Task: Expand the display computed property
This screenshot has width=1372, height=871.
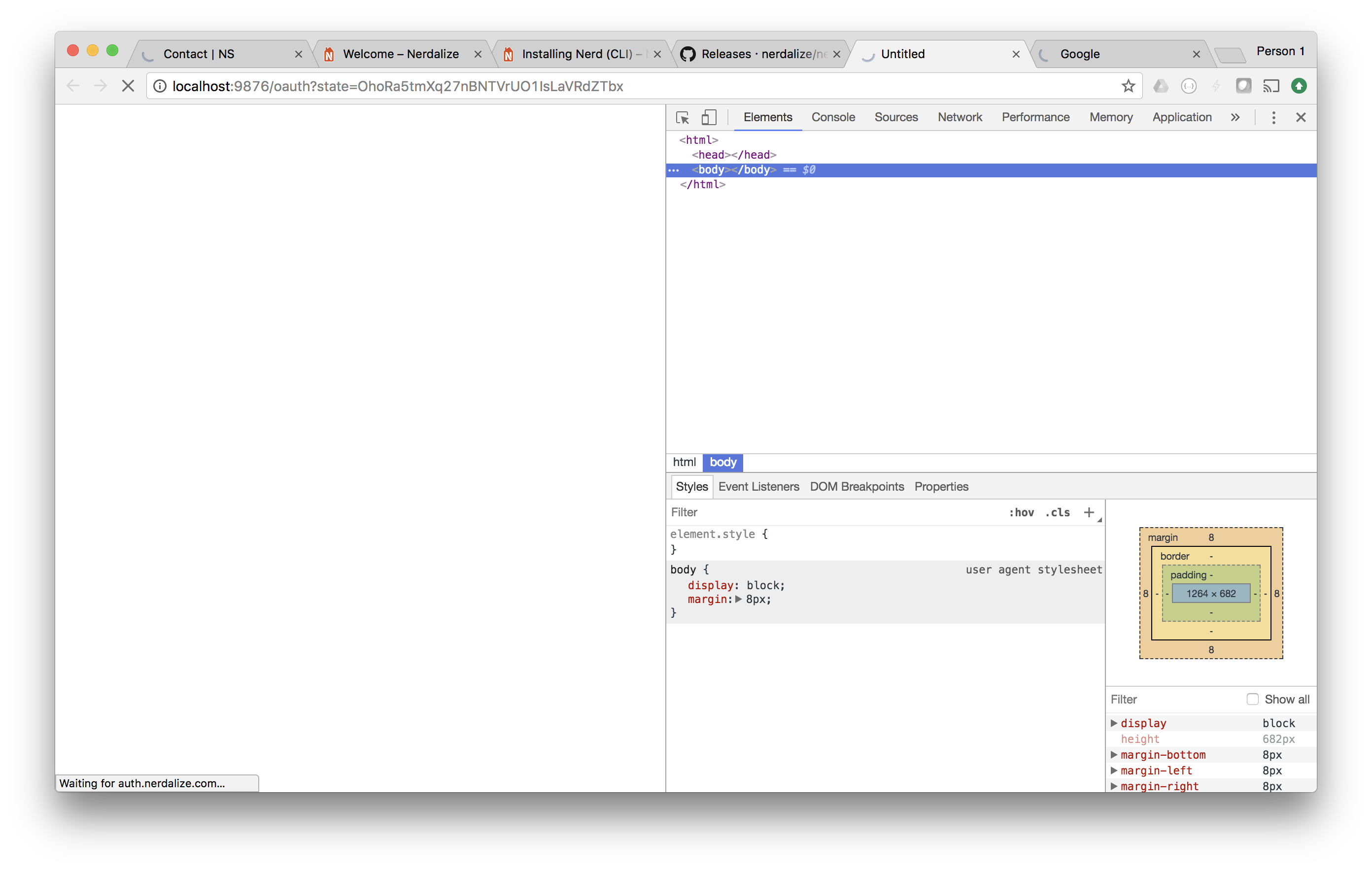Action: [1114, 723]
